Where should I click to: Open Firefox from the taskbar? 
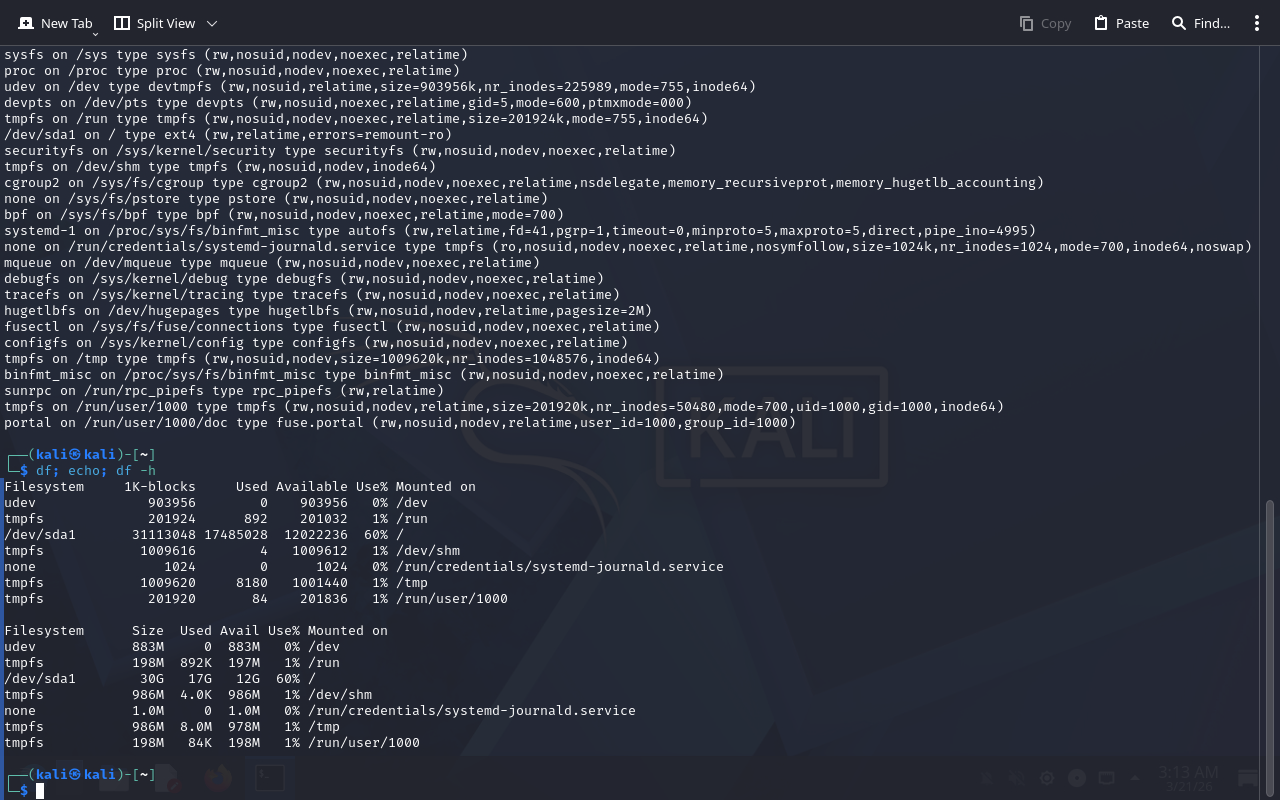click(217, 778)
